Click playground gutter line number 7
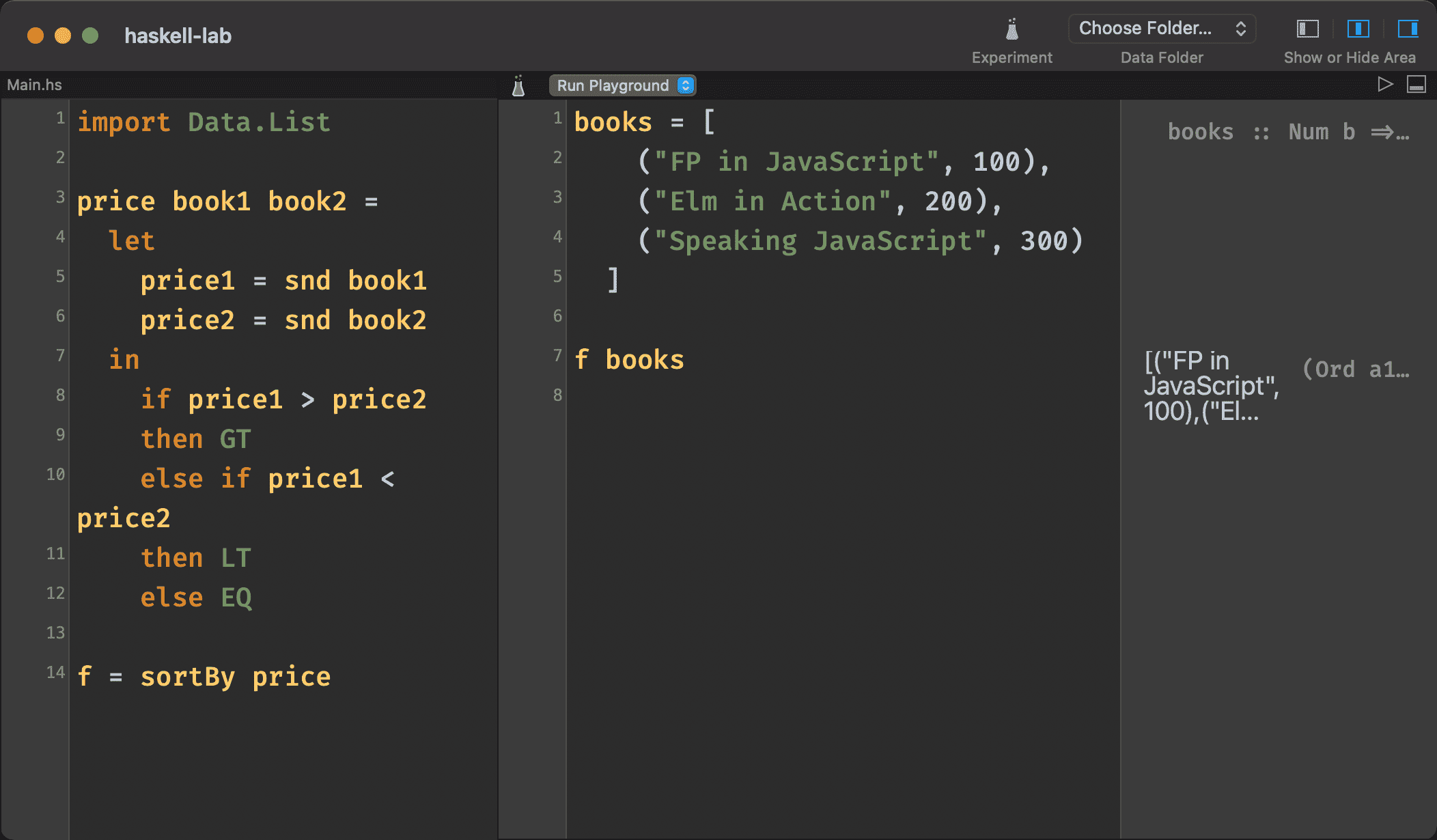Screen dimensions: 1437x840 (x=557, y=356)
